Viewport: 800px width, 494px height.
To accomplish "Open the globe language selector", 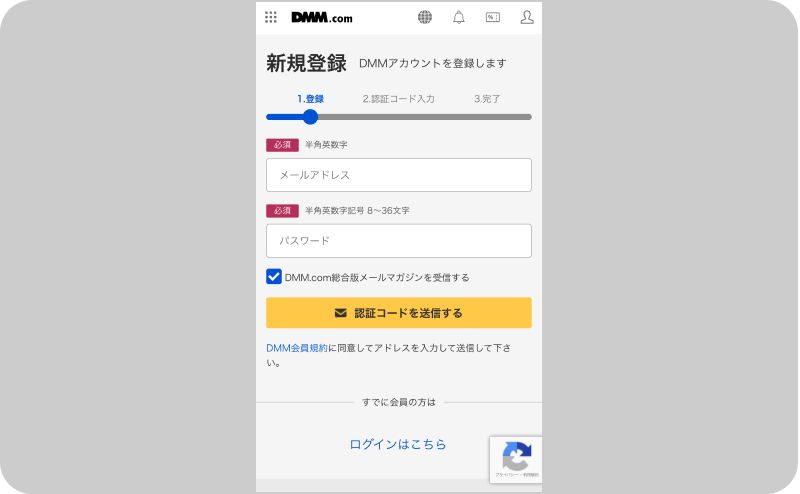I will click(425, 17).
